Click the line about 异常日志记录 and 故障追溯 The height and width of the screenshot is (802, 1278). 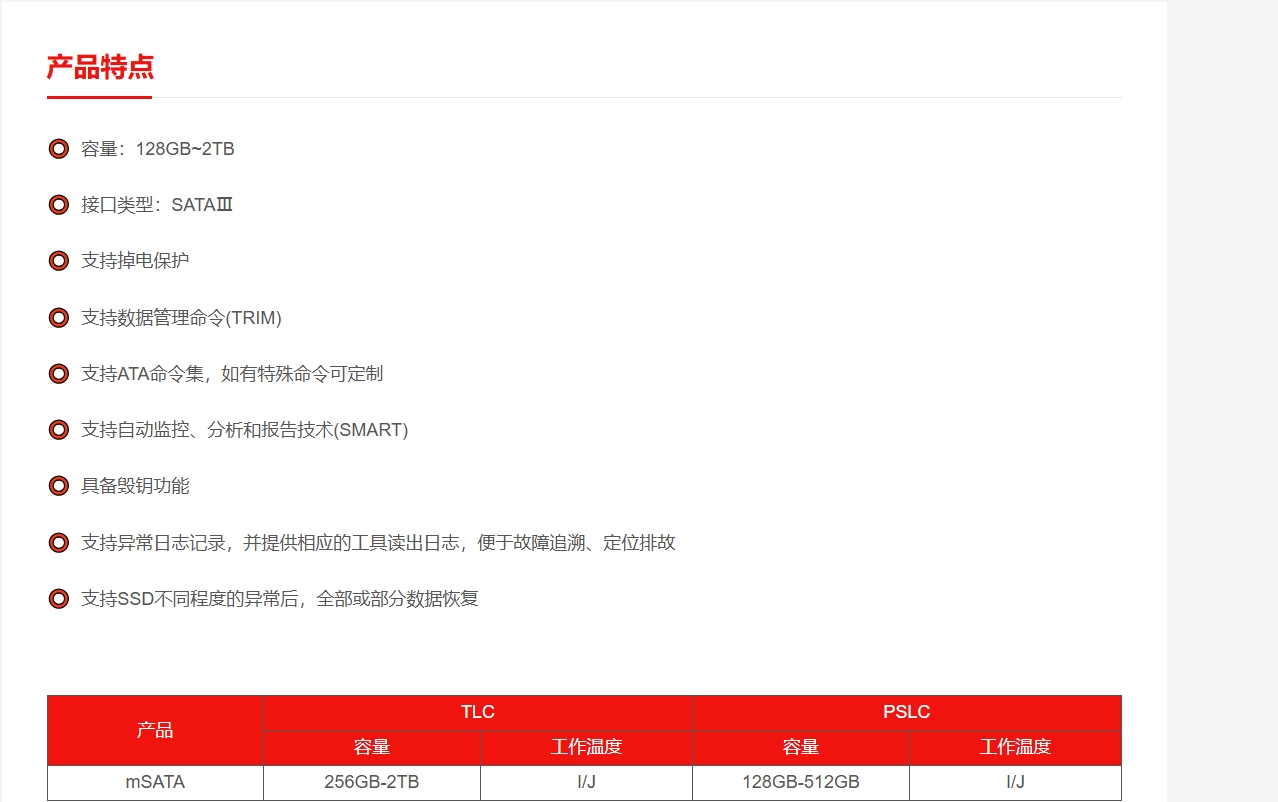coord(378,543)
